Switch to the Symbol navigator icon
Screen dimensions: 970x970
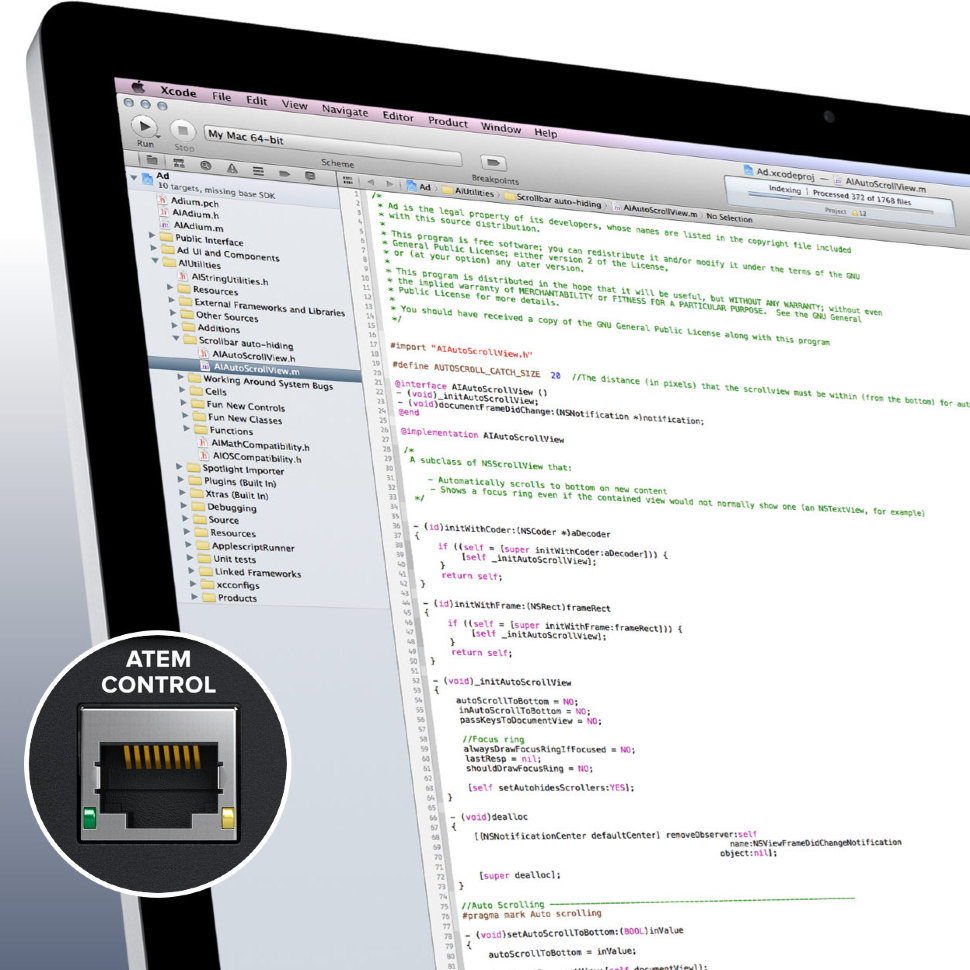(178, 163)
